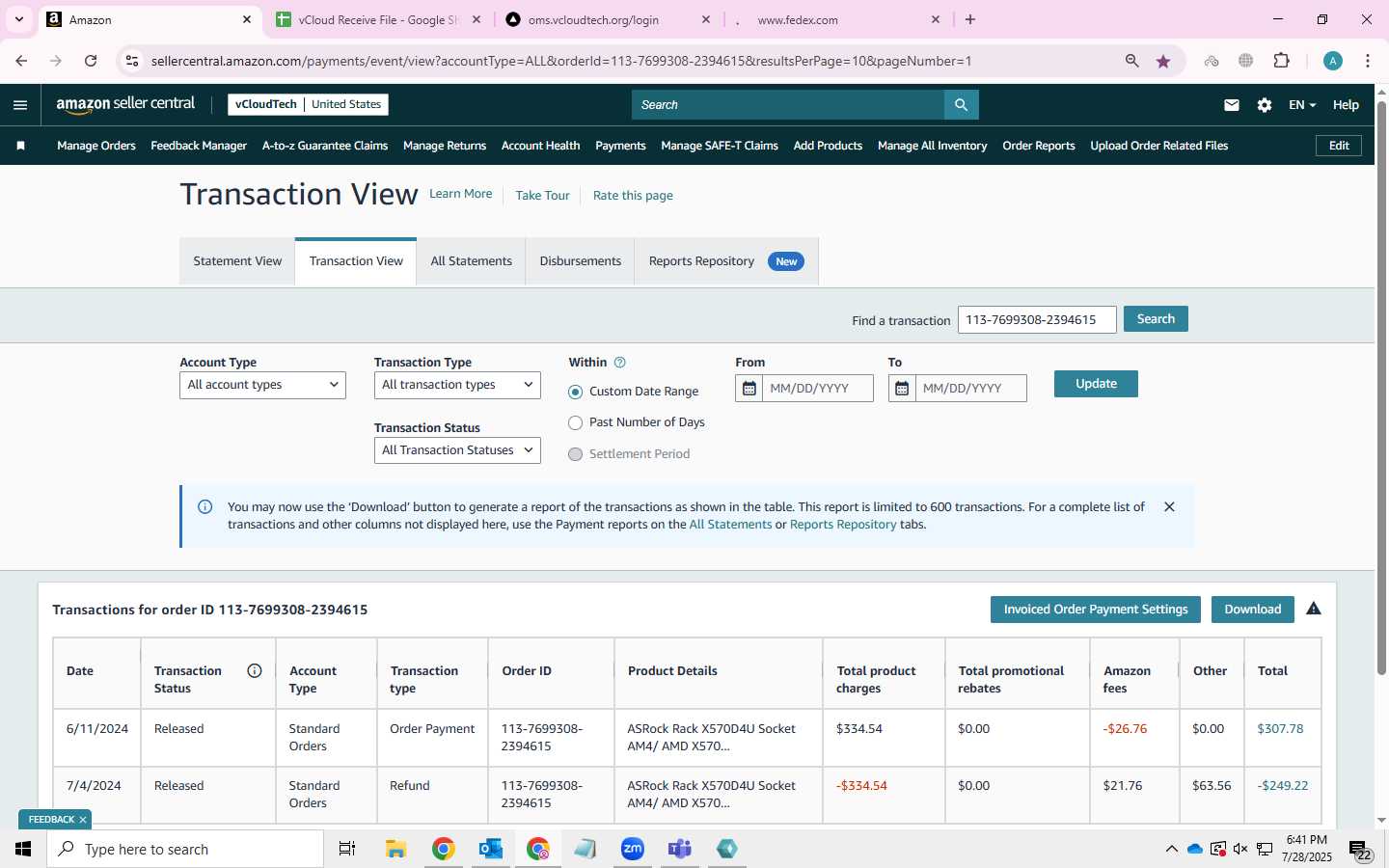Click the header Search text field
The height and width of the screenshot is (868, 1389).
(x=788, y=105)
